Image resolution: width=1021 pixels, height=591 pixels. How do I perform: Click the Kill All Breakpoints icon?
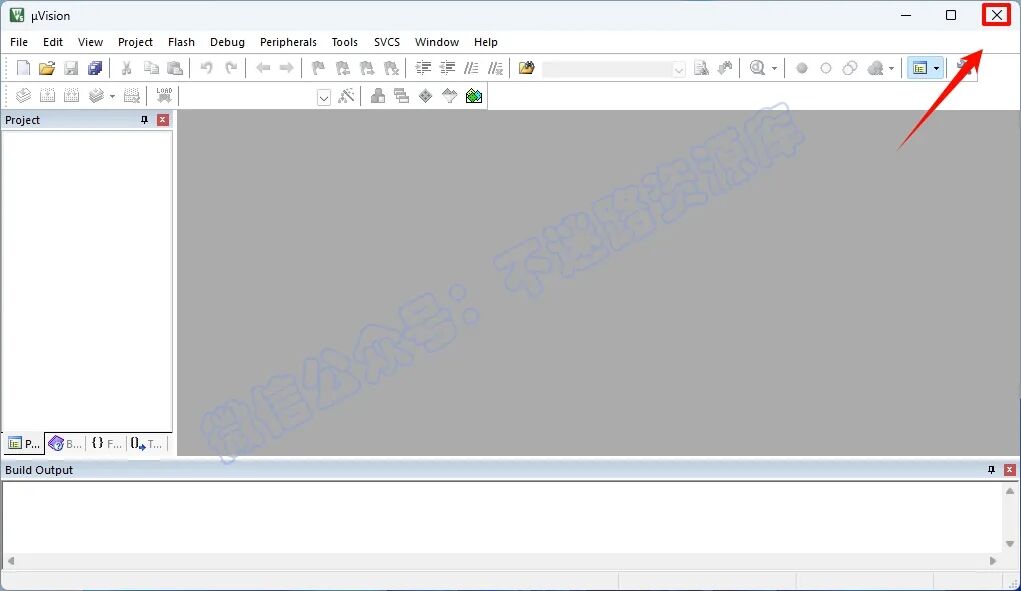pyautogui.click(x=876, y=68)
